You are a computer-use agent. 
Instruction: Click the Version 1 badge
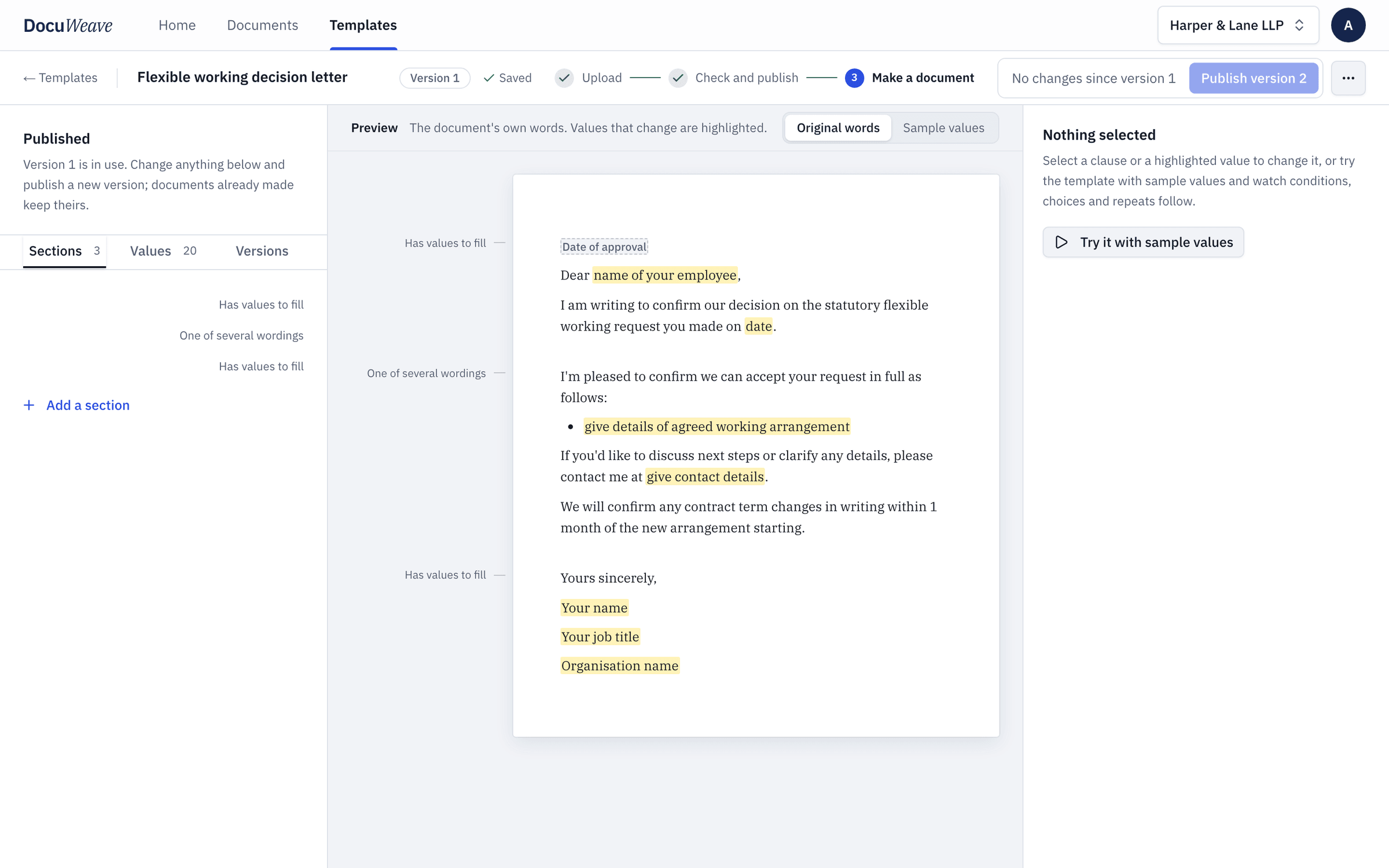click(435, 78)
